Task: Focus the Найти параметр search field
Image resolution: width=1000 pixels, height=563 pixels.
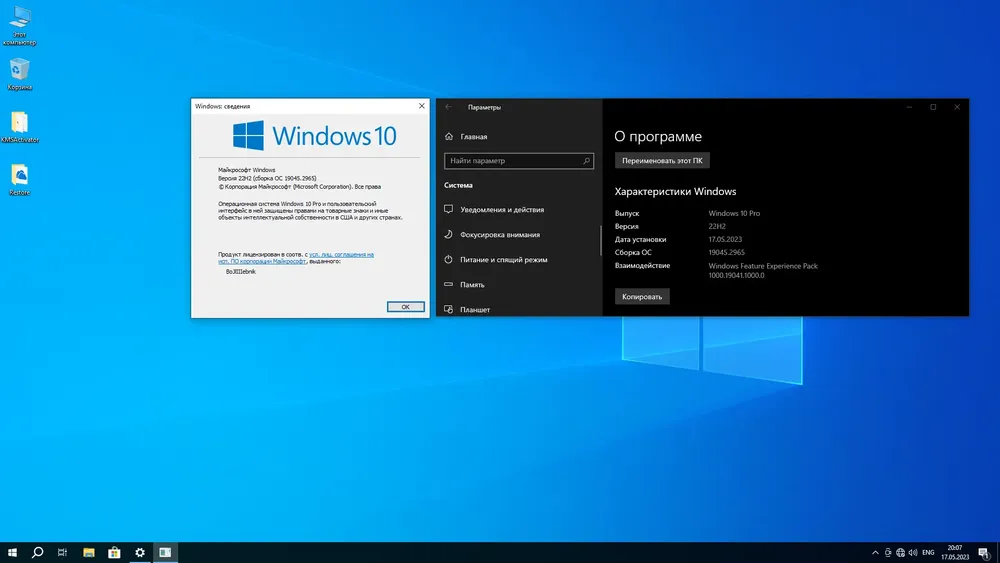Action: point(518,161)
